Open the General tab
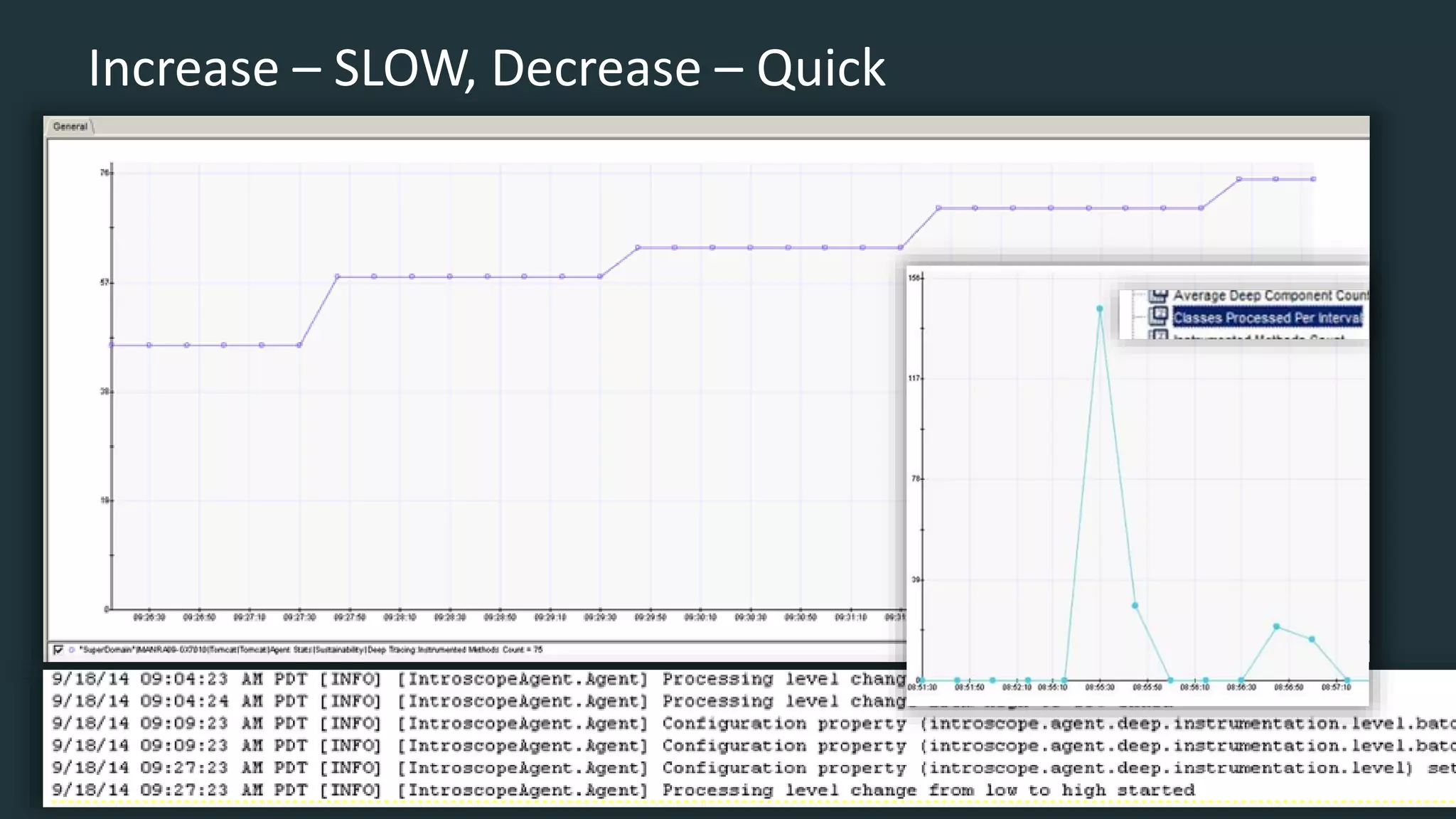Viewport: 1456px width, 819px height. (70, 127)
